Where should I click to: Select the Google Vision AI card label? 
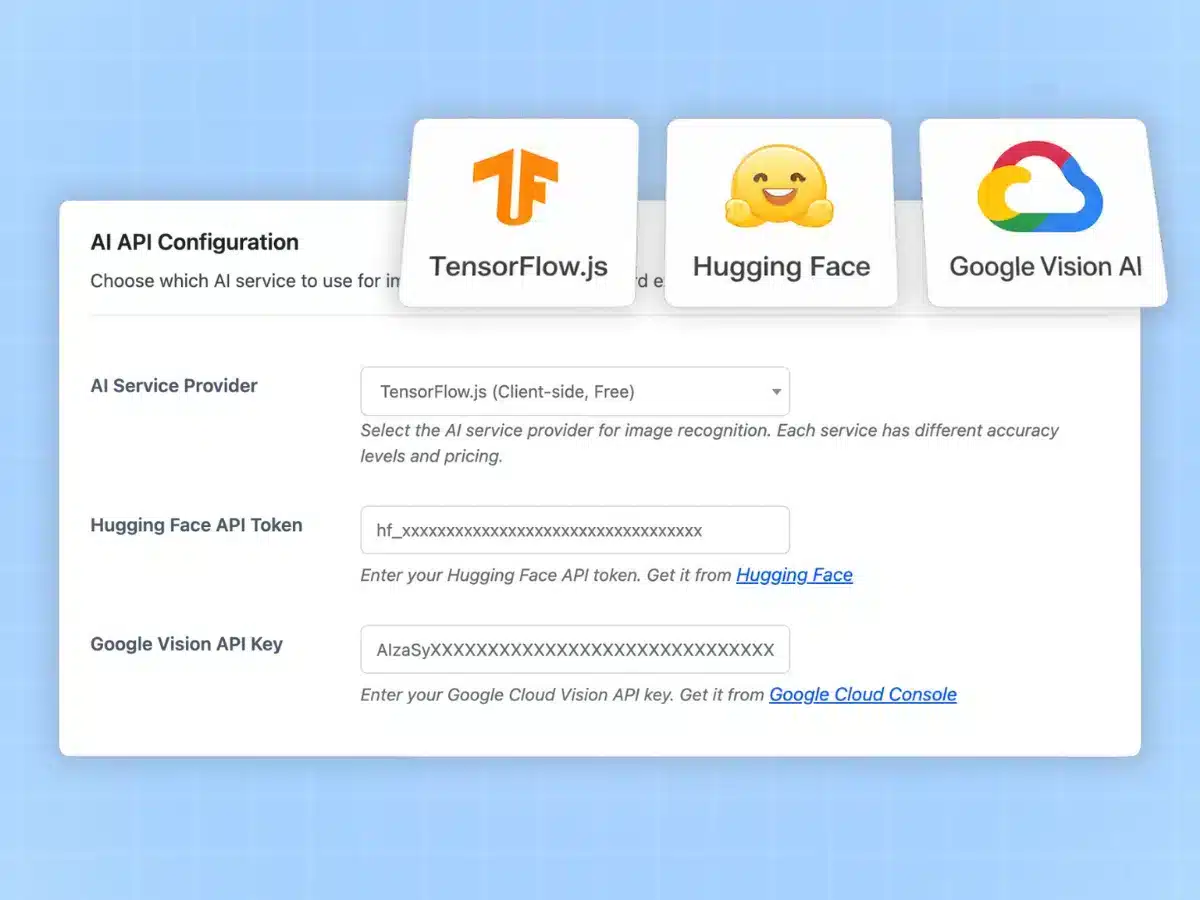click(x=1046, y=267)
